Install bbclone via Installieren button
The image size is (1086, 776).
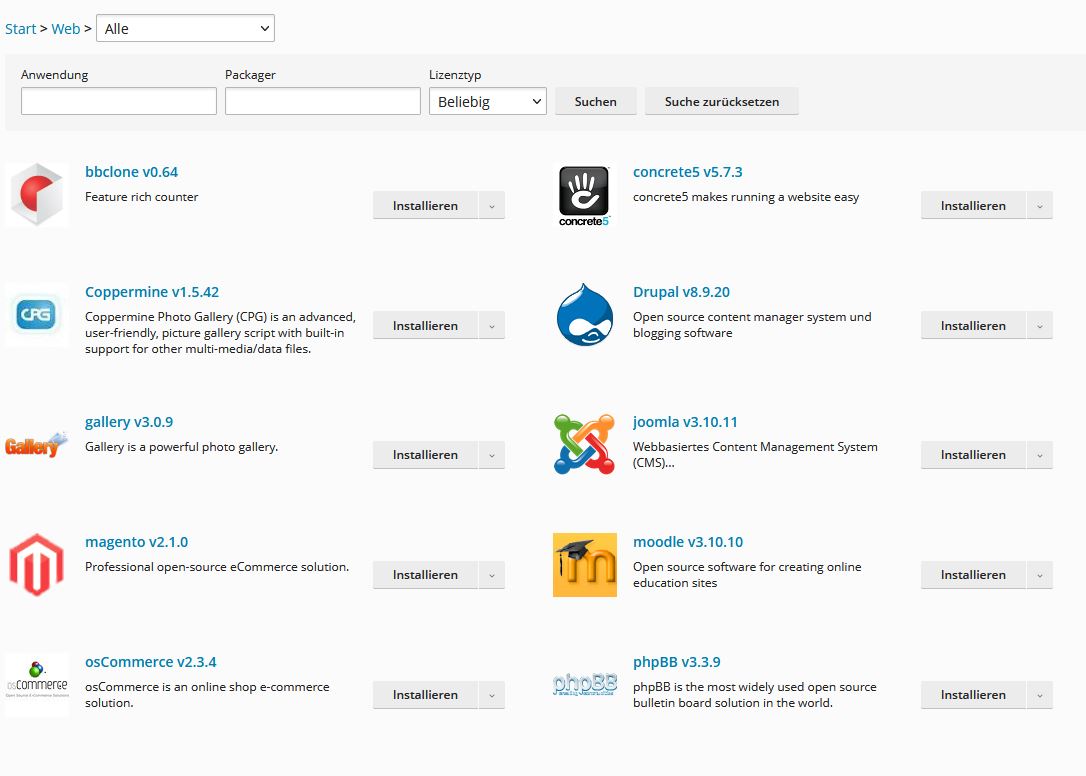pyautogui.click(x=425, y=206)
